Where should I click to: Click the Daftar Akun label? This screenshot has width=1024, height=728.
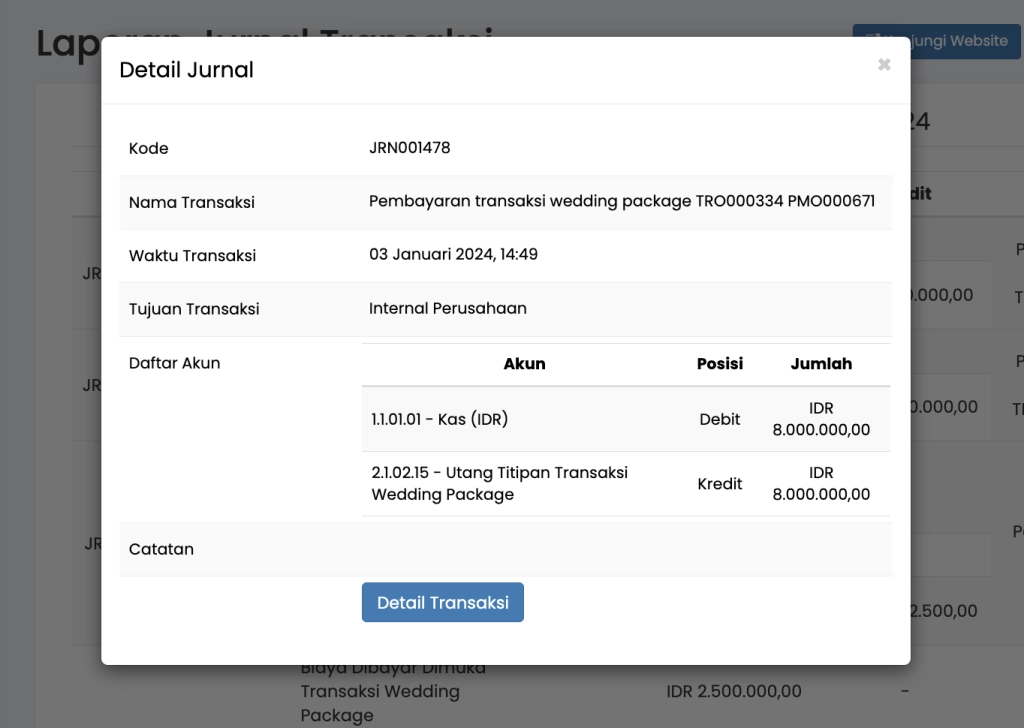[174, 363]
